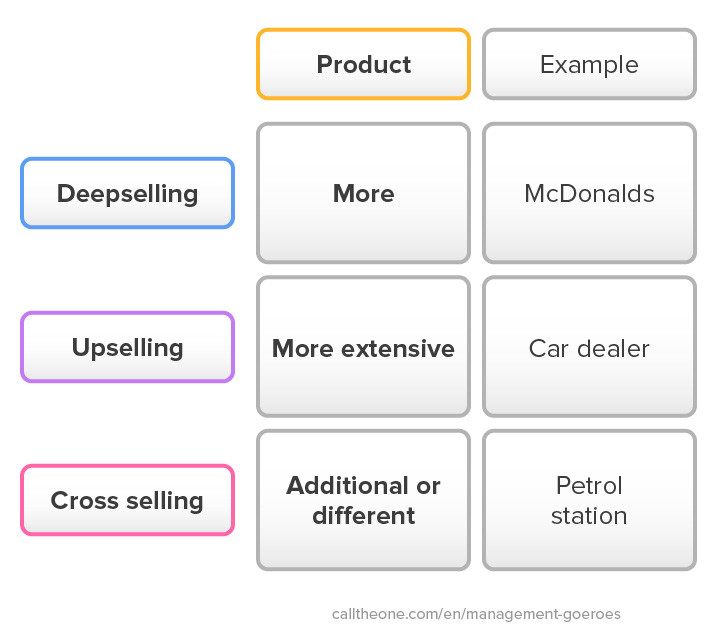Click the pink Cross selling label

coord(128,500)
